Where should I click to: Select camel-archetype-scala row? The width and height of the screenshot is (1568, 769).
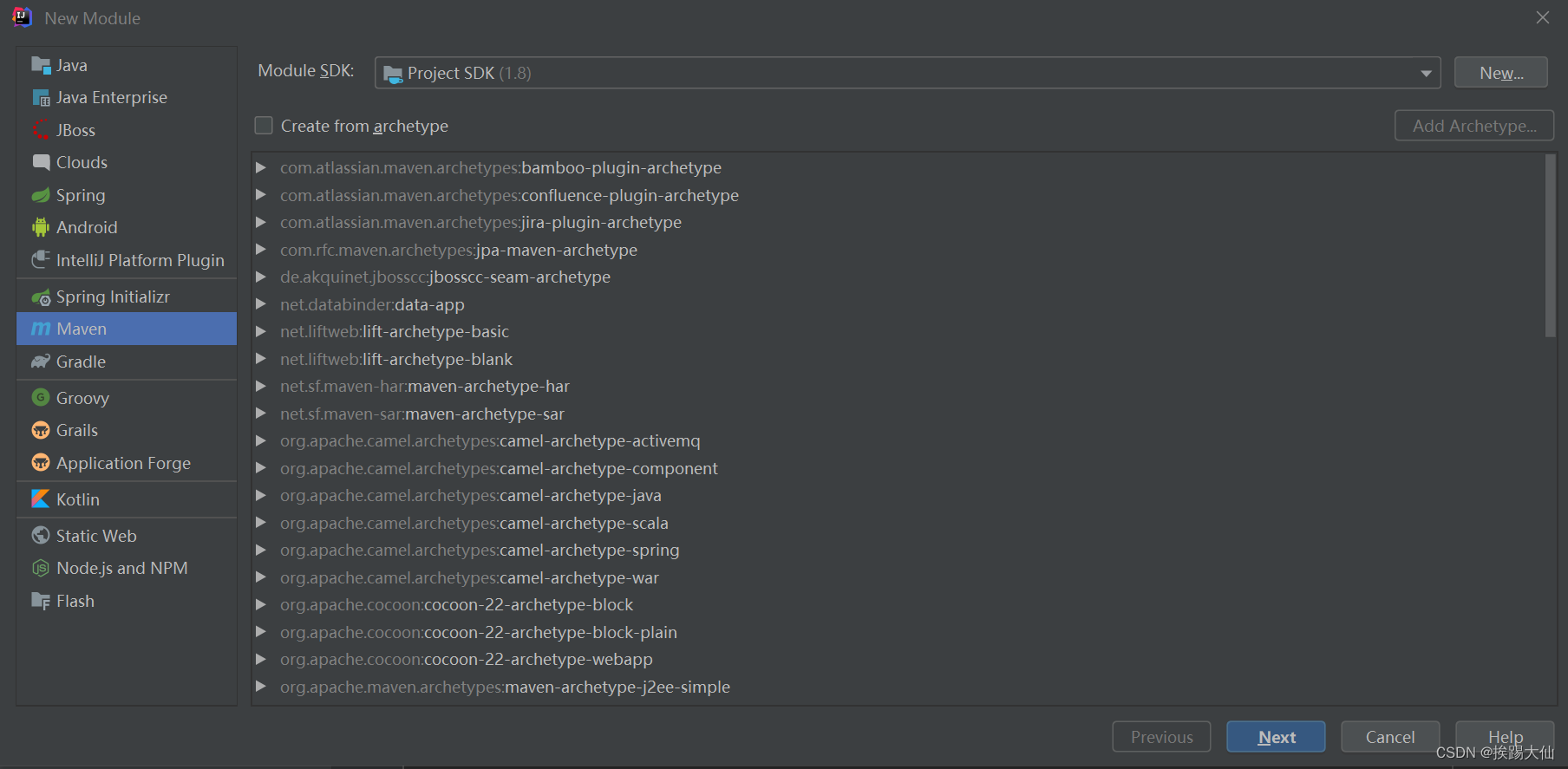point(898,523)
